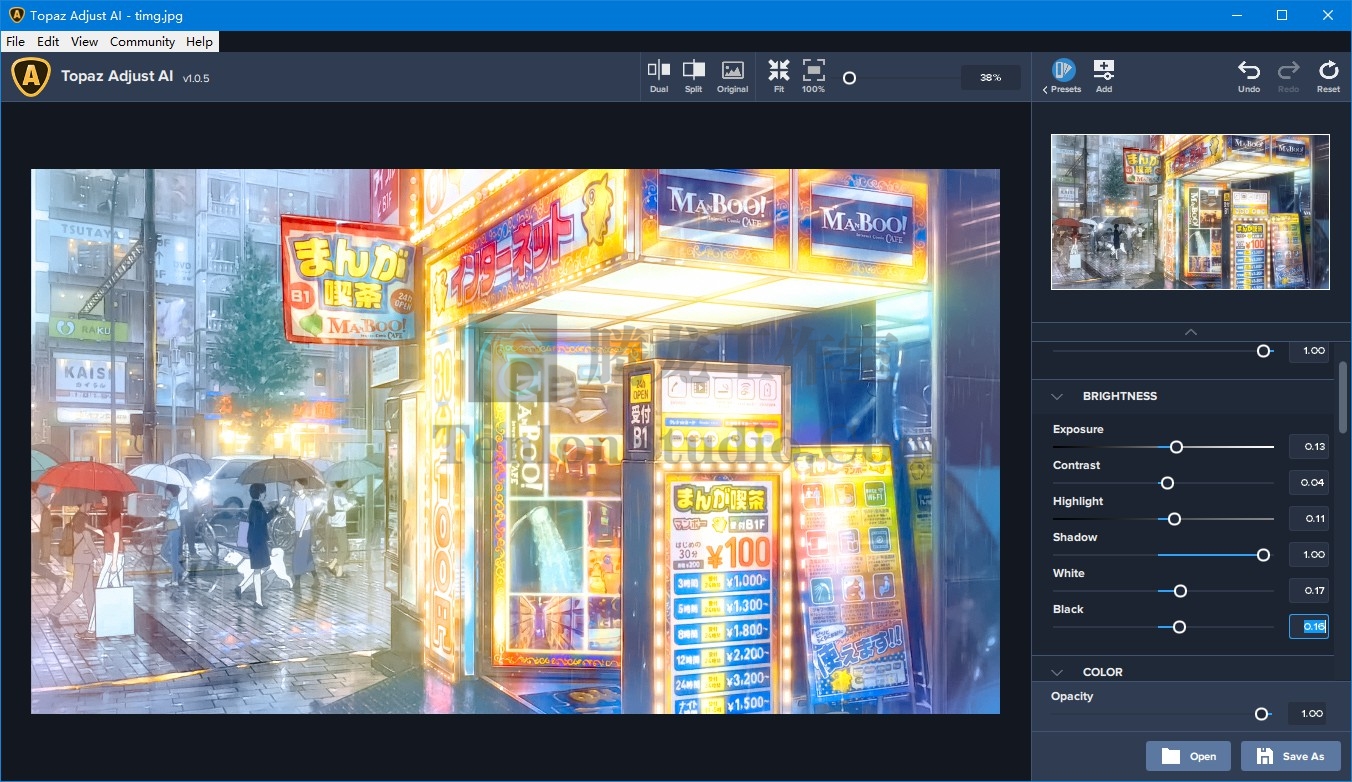This screenshot has width=1352, height=782.
Task: Click the Shadow slider handle
Action: click(x=1263, y=555)
